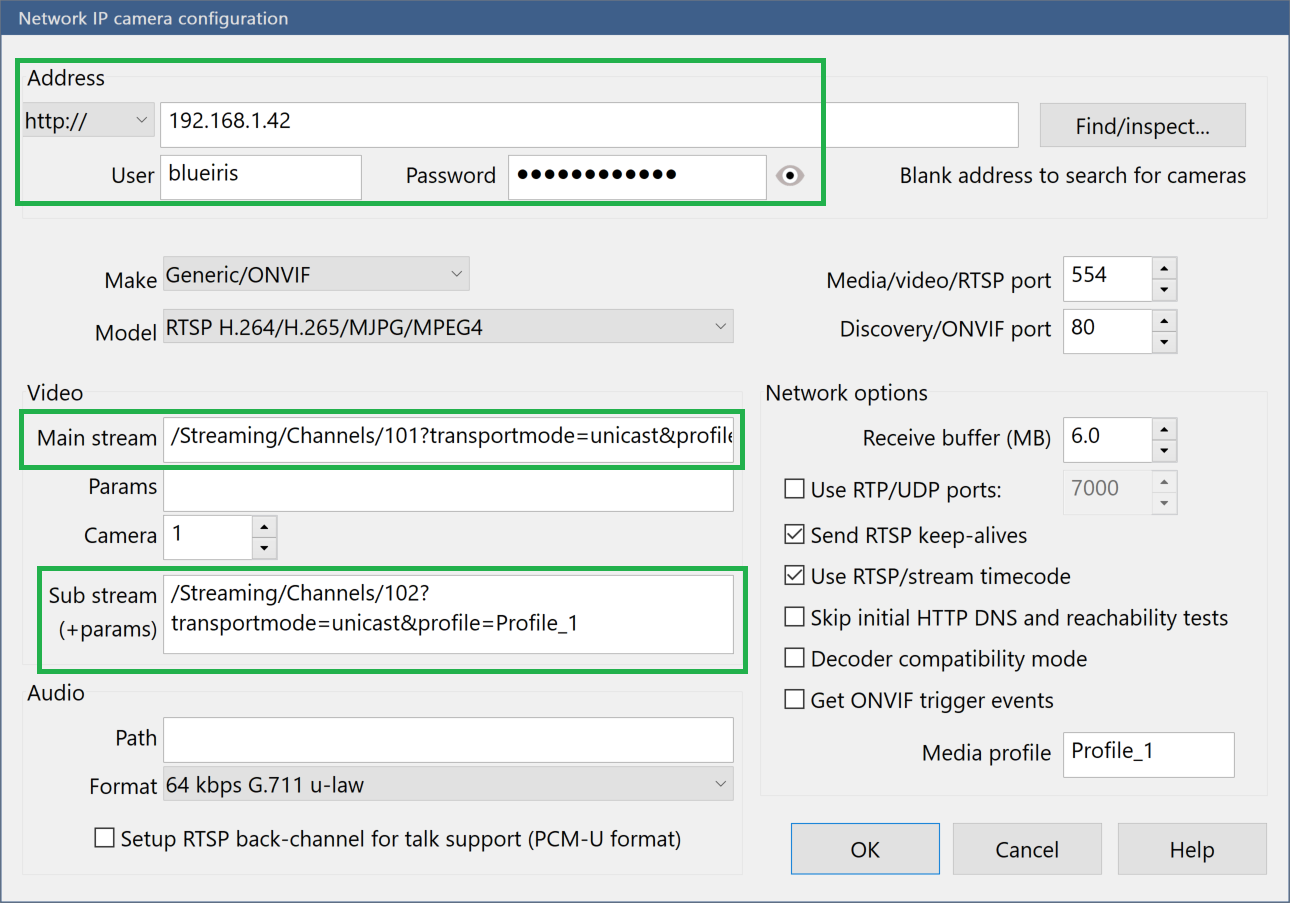This screenshot has height=903, width=1290.
Task: Decrease the Receive buffer value
Action: [x=1164, y=451]
